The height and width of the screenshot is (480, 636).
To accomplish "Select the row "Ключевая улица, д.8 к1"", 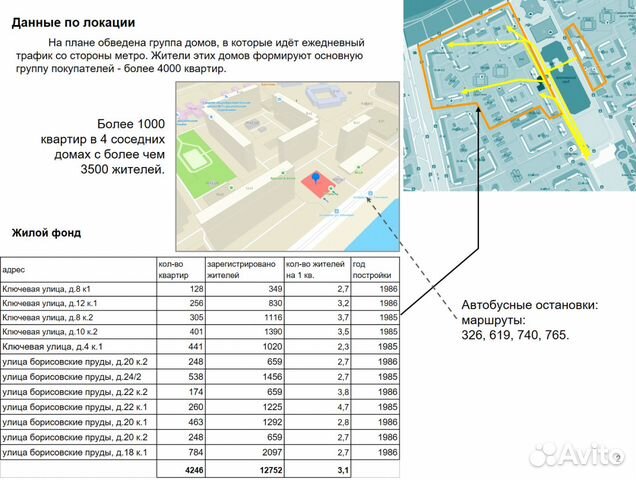I will [x=200, y=289].
